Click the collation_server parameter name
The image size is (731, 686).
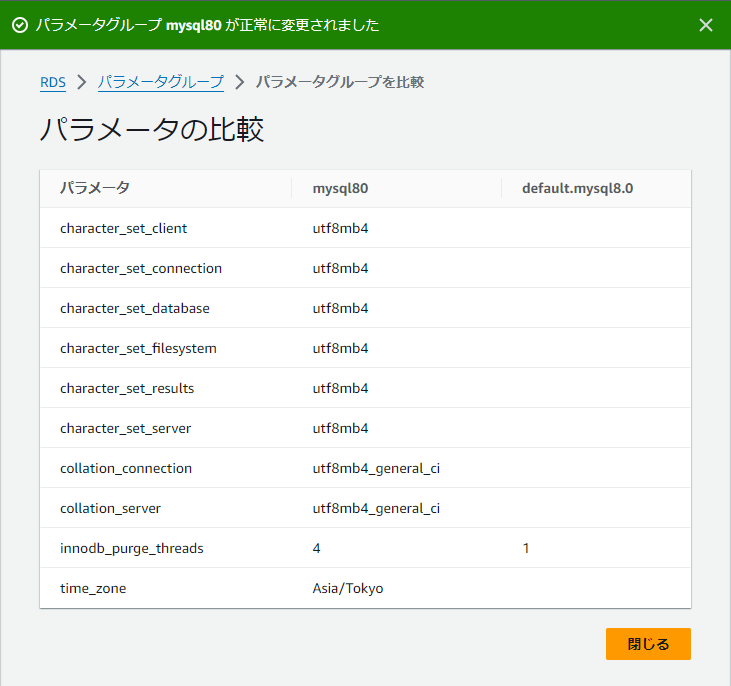110,509
